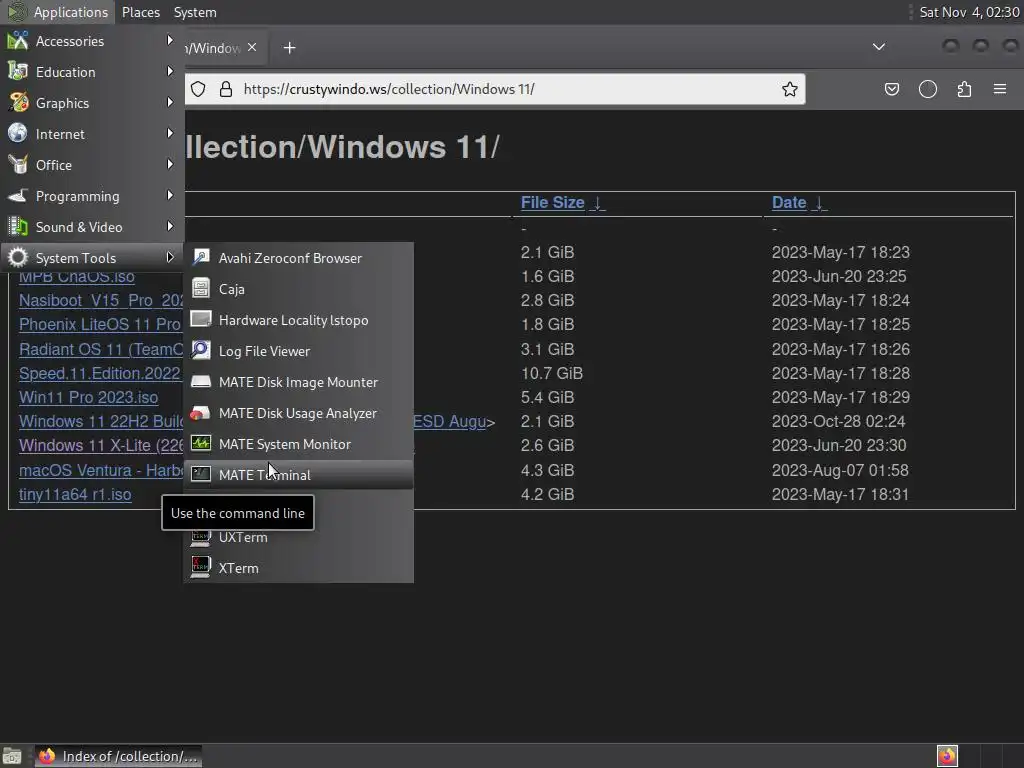The width and height of the screenshot is (1024, 768).
Task: Open XTerm
Action: tap(298, 568)
